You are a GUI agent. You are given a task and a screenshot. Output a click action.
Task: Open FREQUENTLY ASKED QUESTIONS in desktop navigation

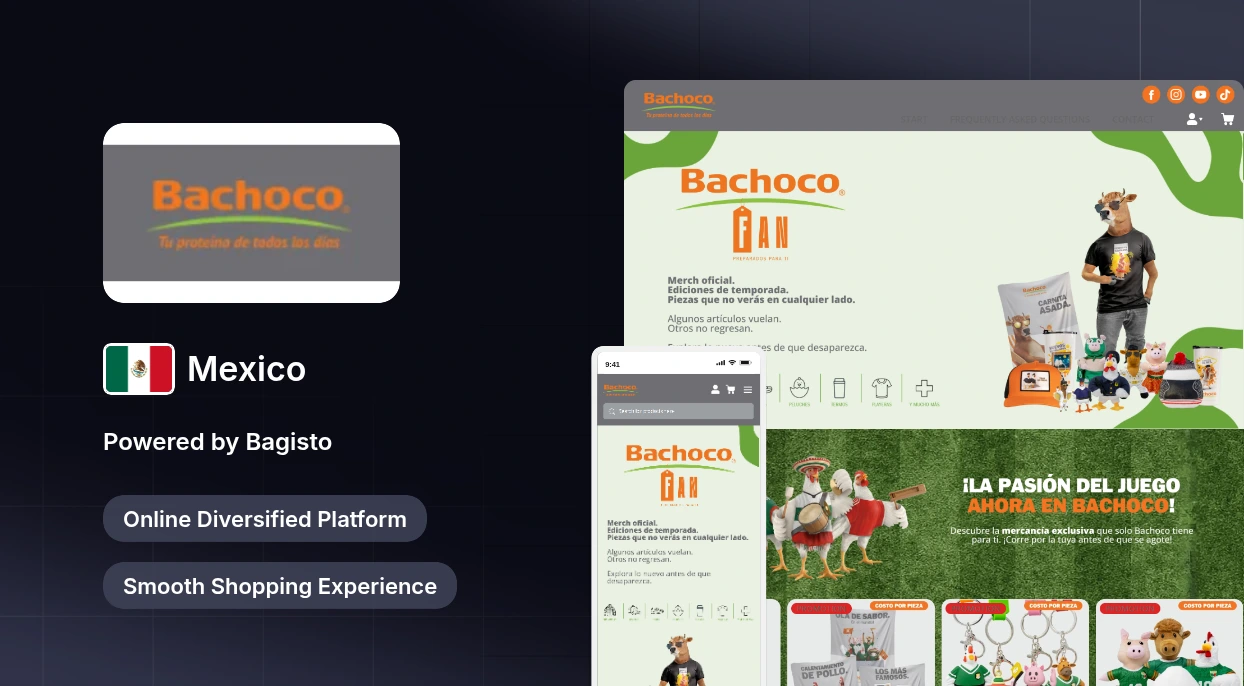click(x=1020, y=119)
